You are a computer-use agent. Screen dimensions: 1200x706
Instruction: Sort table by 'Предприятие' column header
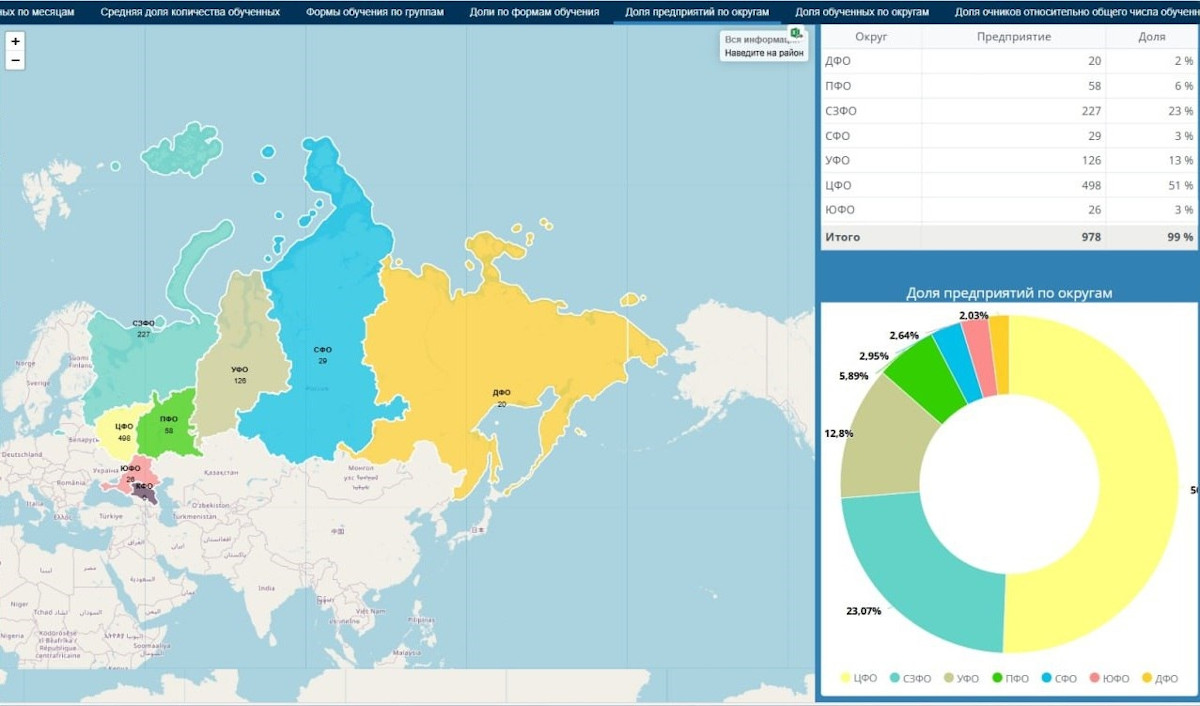click(x=1014, y=37)
